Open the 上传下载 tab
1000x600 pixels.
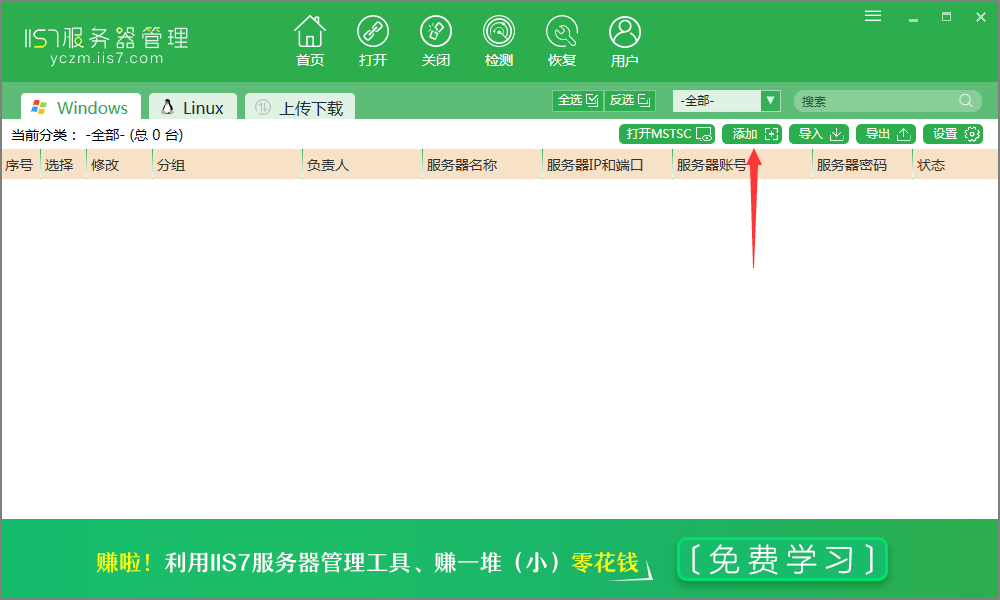click(300, 107)
